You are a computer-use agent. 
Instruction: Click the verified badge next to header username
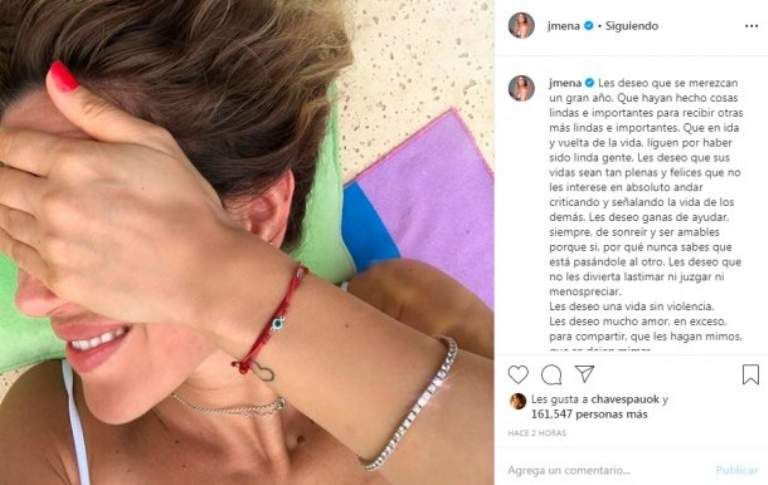pos(589,26)
